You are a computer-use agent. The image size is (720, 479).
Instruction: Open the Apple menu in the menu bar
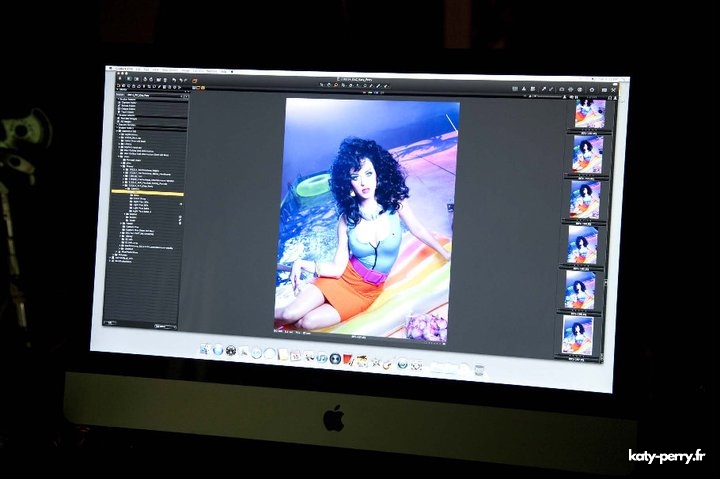click(x=110, y=68)
